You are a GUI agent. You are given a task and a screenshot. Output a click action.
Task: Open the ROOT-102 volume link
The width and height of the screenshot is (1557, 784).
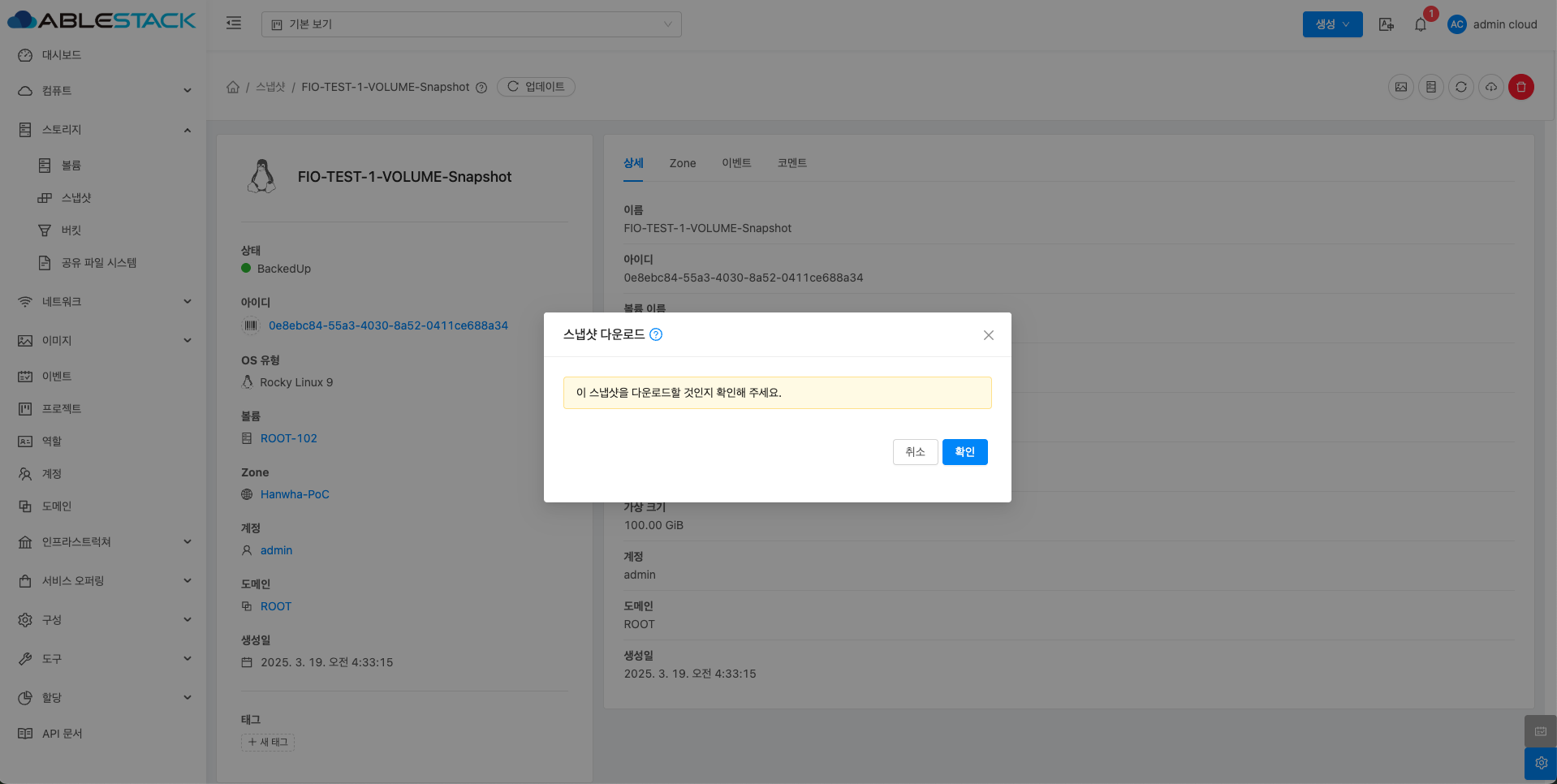click(288, 438)
